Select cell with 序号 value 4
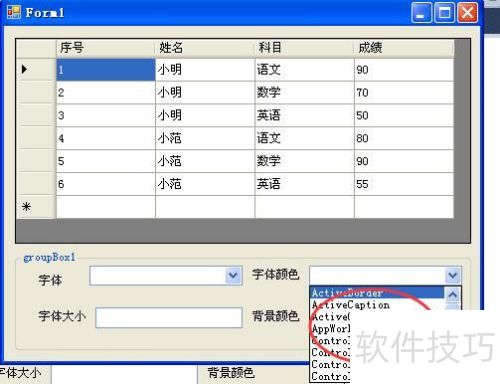500x384 pixels. pyautogui.click(x=106, y=138)
